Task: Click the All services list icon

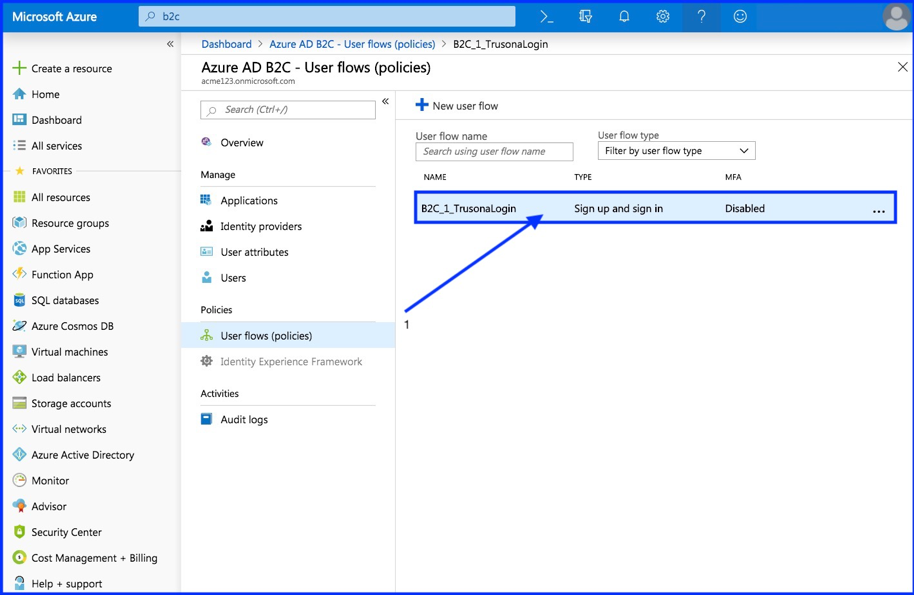Action: [x=19, y=145]
